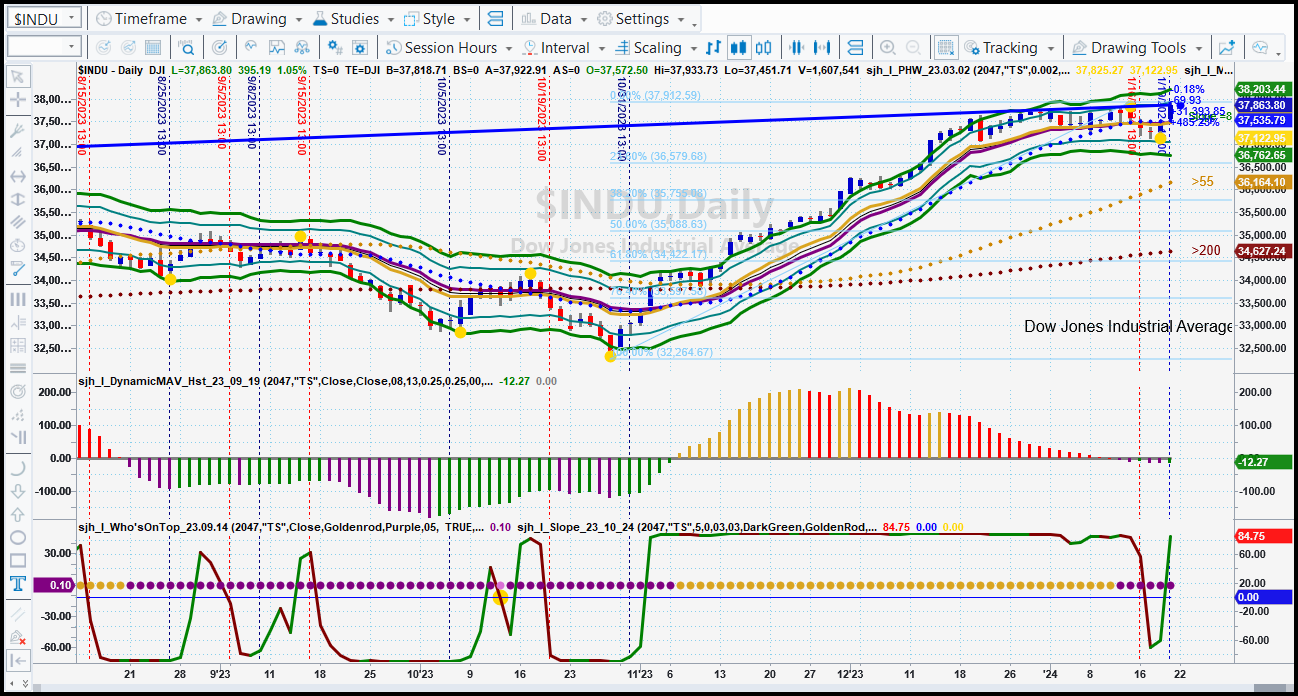Click the green 38,203.44 price label

coord(1261,89)
